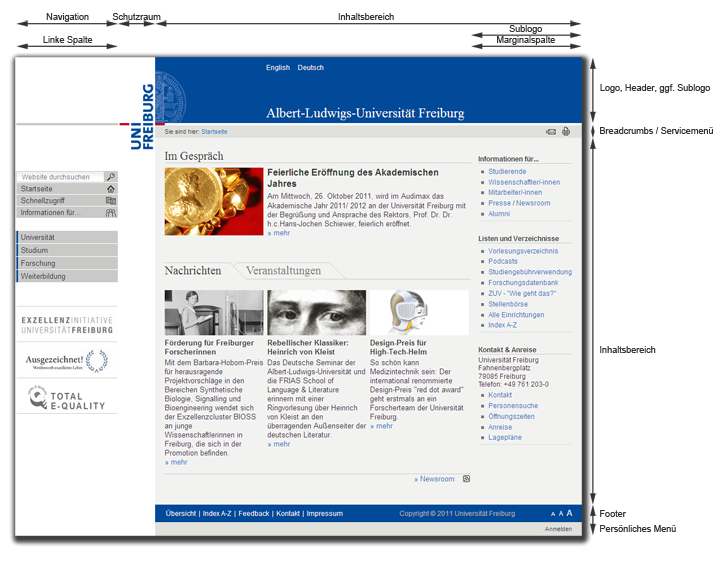This screenshot has height=578, width=722.
Task: Open the Studium navigation item
Action: point(67,250)
